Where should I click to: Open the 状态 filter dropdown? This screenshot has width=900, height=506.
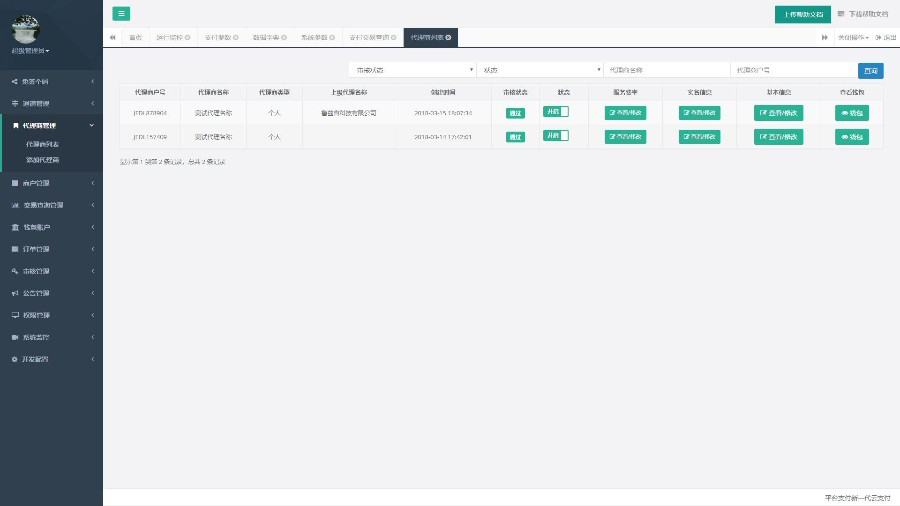[540, 70]
